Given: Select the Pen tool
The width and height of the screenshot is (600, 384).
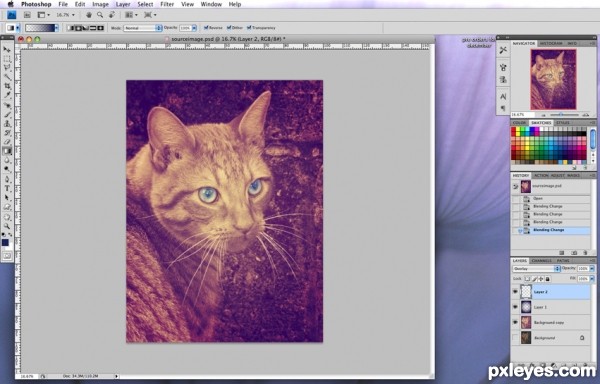Looking at the screenshot, I should point(7,179).
